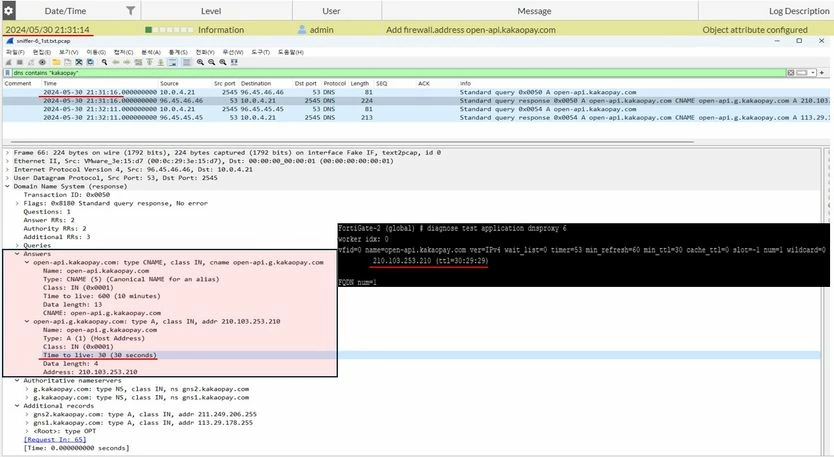The width and height of the screenshot is (834, 457).
Task: Toggle packet colorization in the toolbar
Action: 187,62
